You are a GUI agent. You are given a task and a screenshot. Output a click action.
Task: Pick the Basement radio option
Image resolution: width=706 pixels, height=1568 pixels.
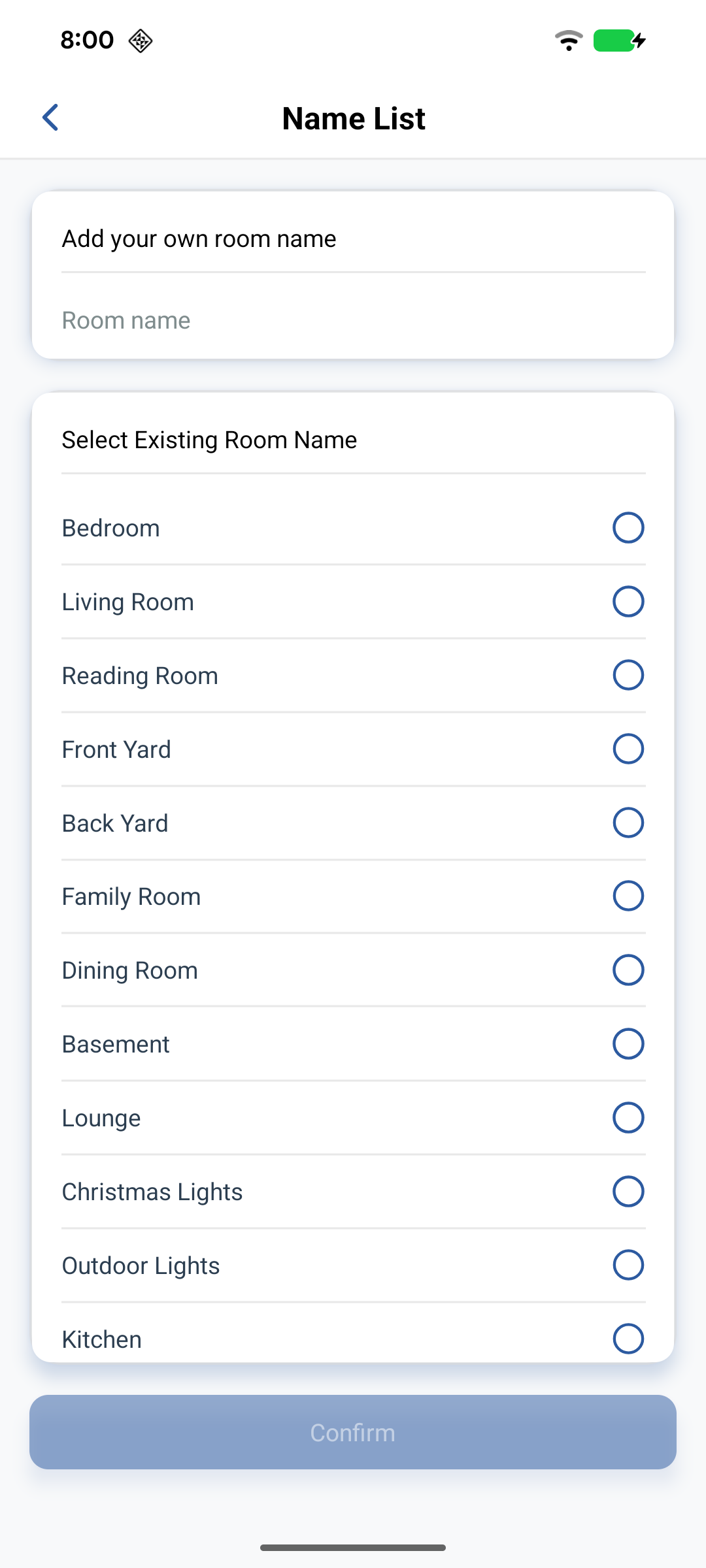click(x=628, y=1044)
